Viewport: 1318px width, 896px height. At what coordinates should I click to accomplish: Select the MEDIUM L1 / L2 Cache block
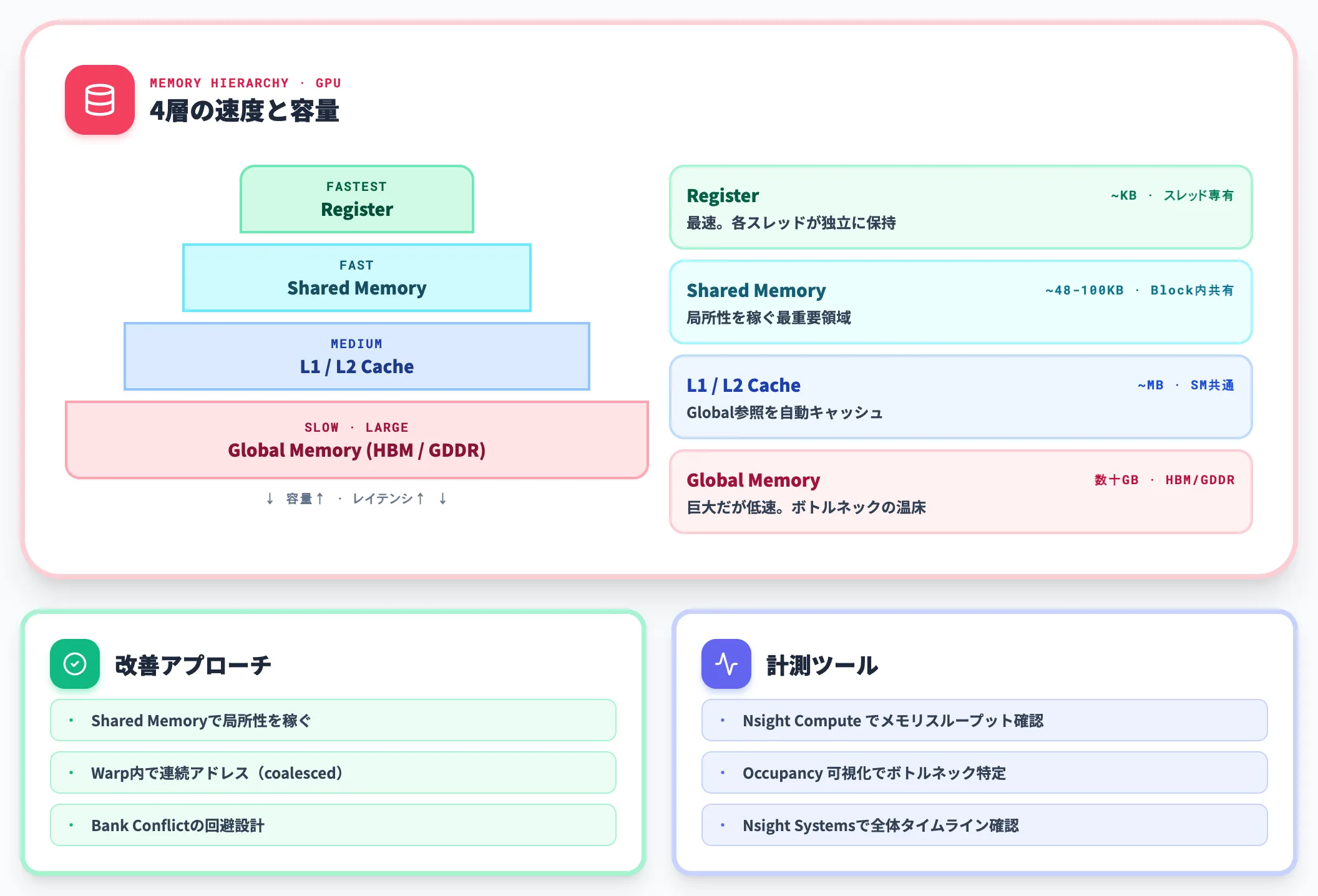[357, 356]
